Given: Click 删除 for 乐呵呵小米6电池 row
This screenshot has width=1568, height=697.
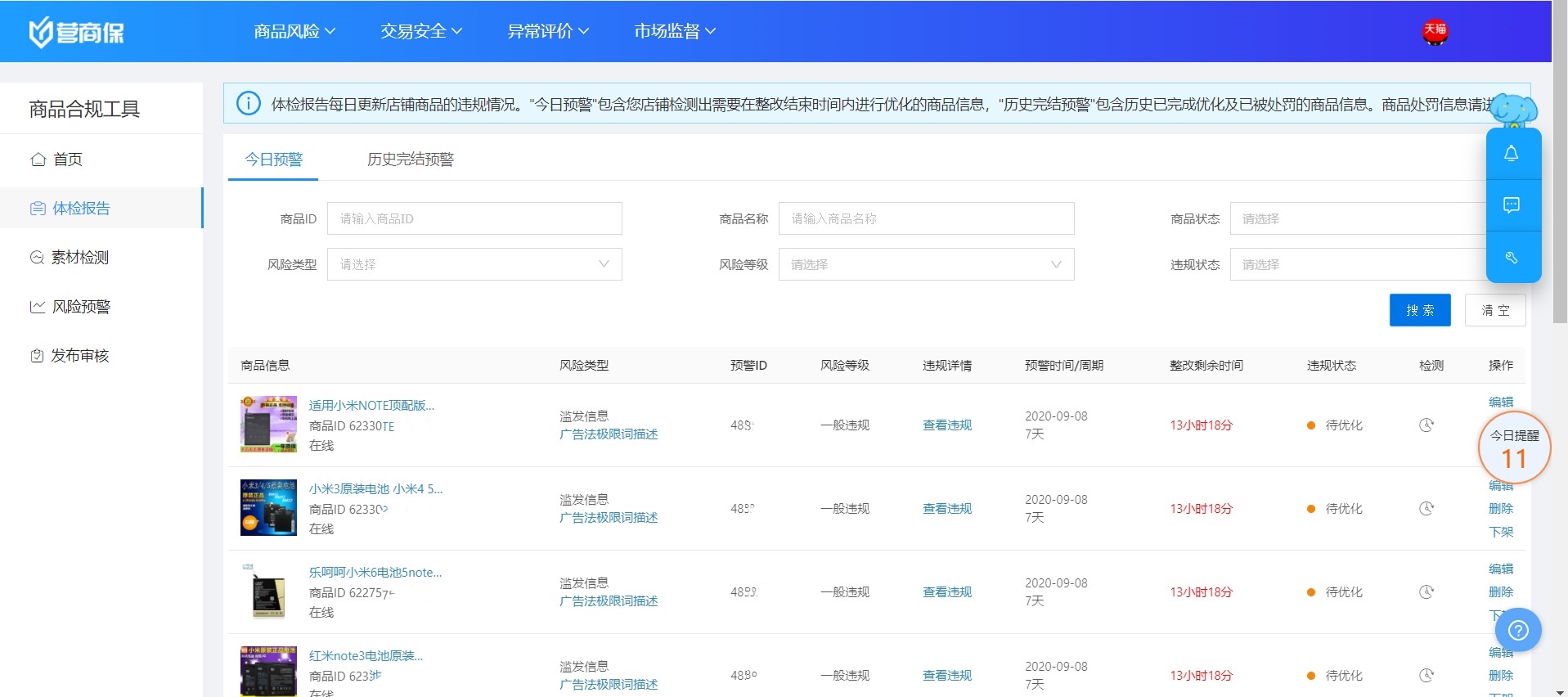Looking at the screenshot, I should pyautogui.click(x=1501, y=591).
